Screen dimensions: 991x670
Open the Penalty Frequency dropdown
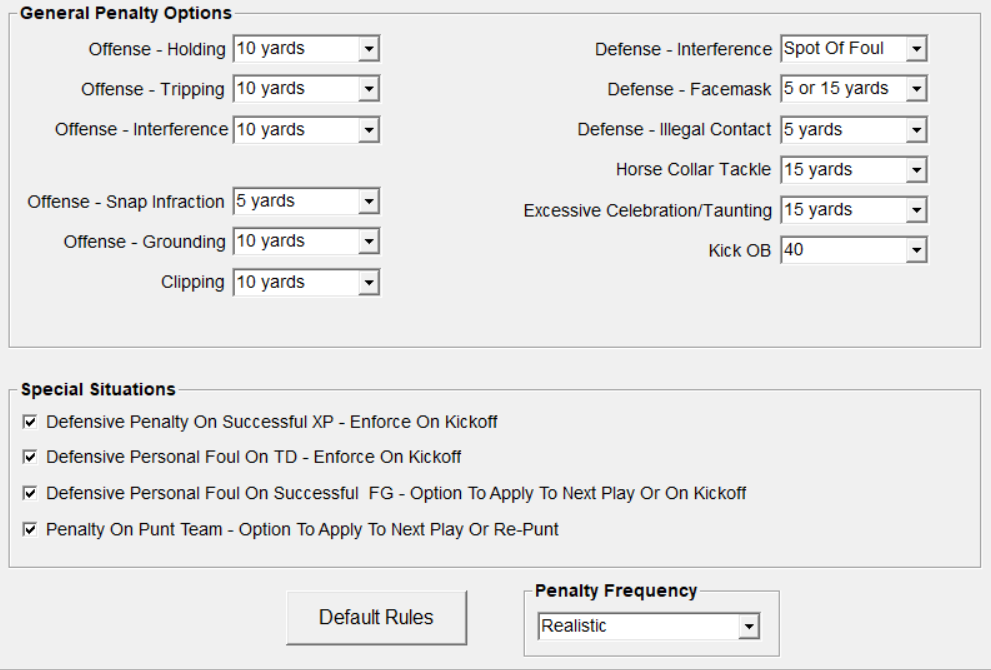747,627
